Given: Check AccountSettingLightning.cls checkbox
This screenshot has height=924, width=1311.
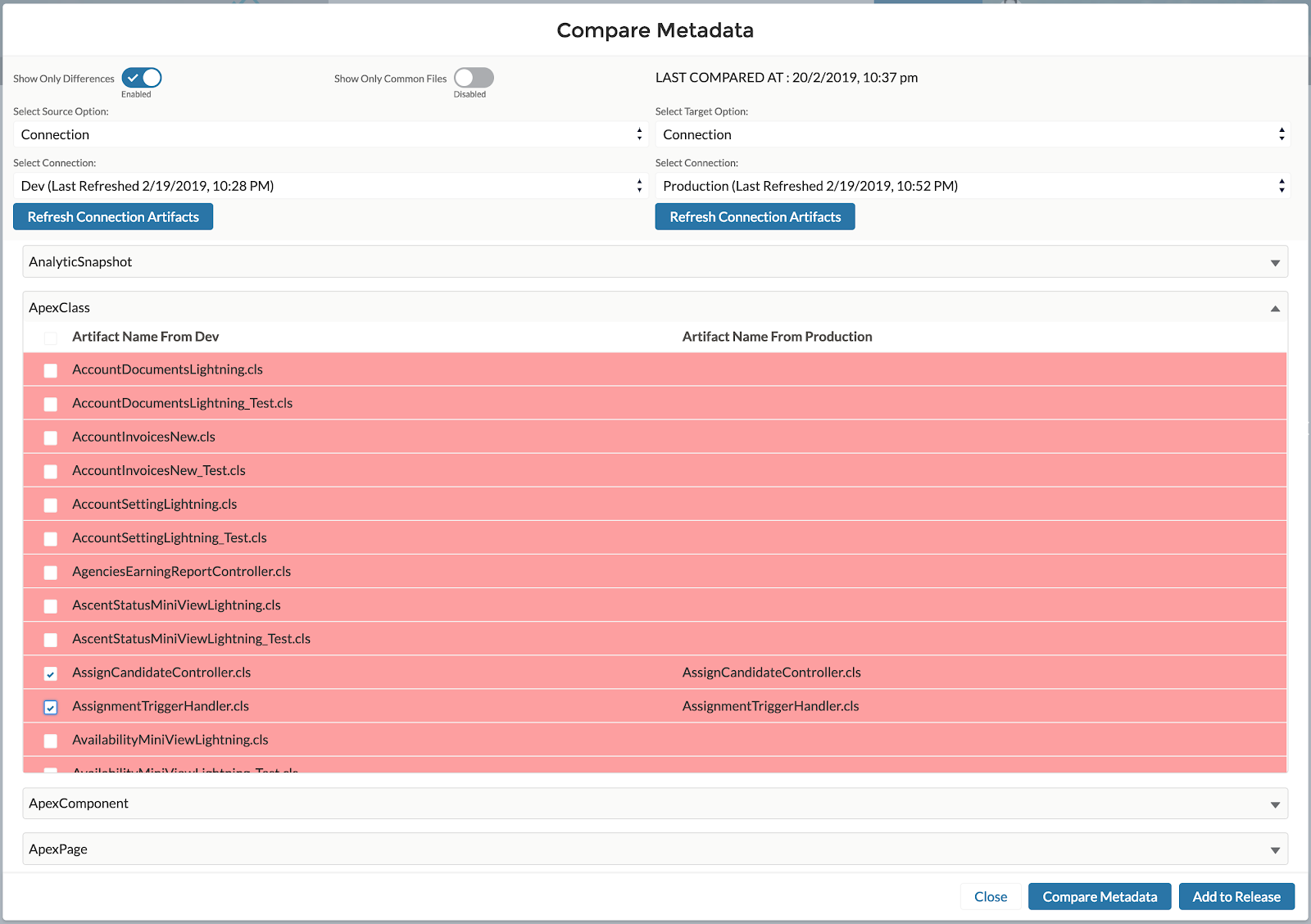Looking at the screenshot, I should point(51,505).
